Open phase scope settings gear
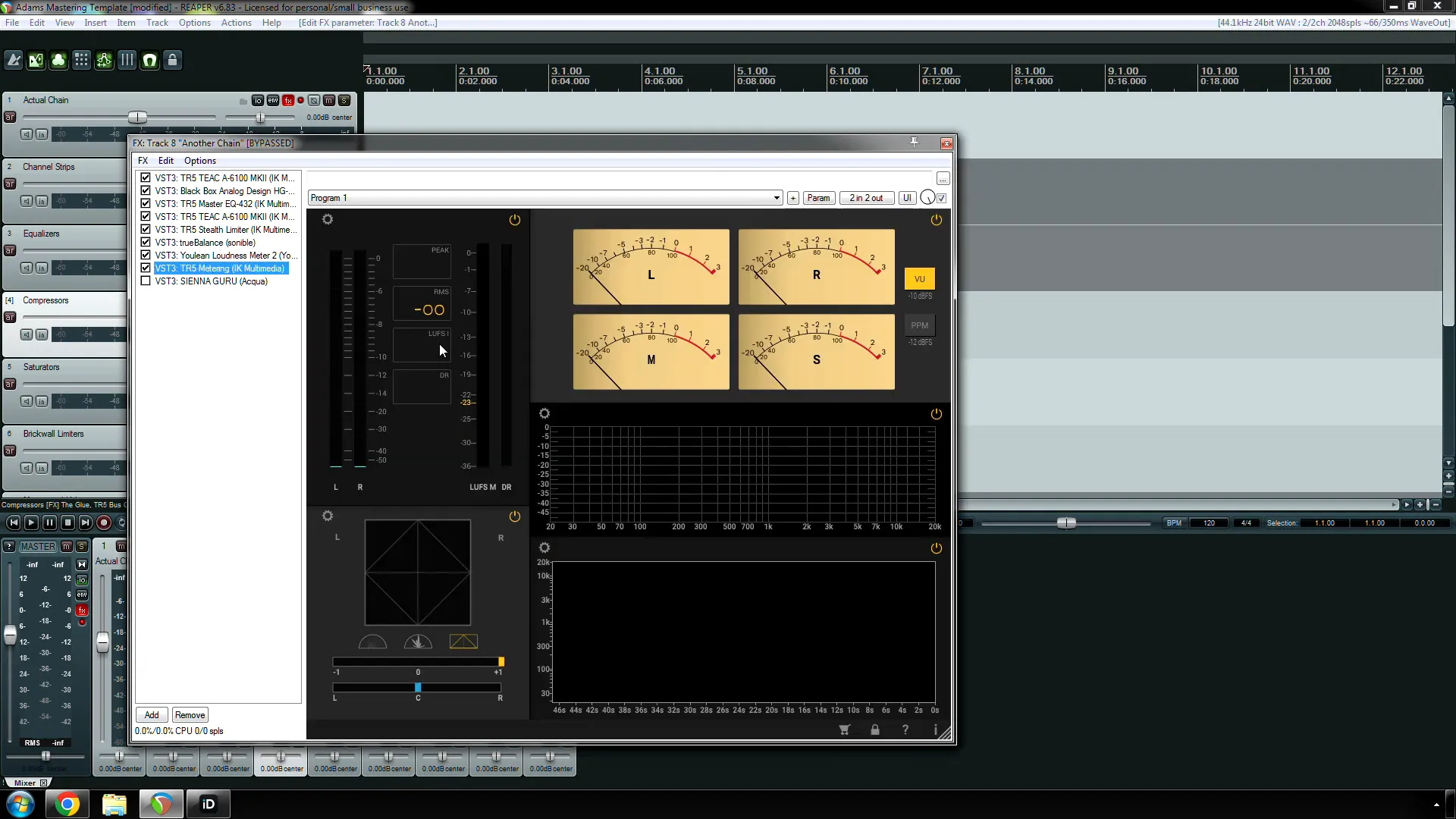This screenshot has height=819, width=1456. pos(328,516)
